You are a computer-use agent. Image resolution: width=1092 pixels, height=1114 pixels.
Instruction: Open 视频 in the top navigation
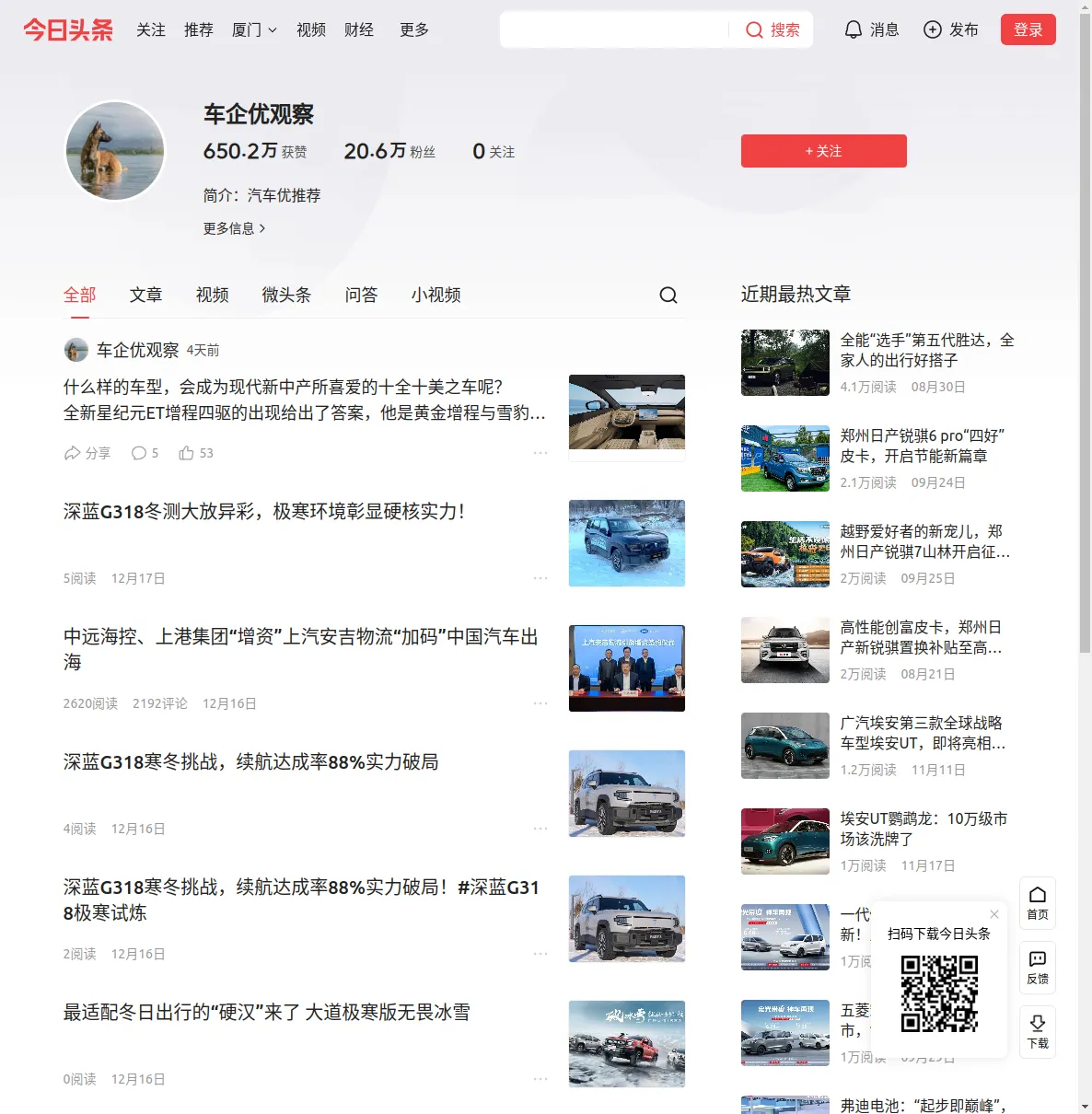click(311, 30)
